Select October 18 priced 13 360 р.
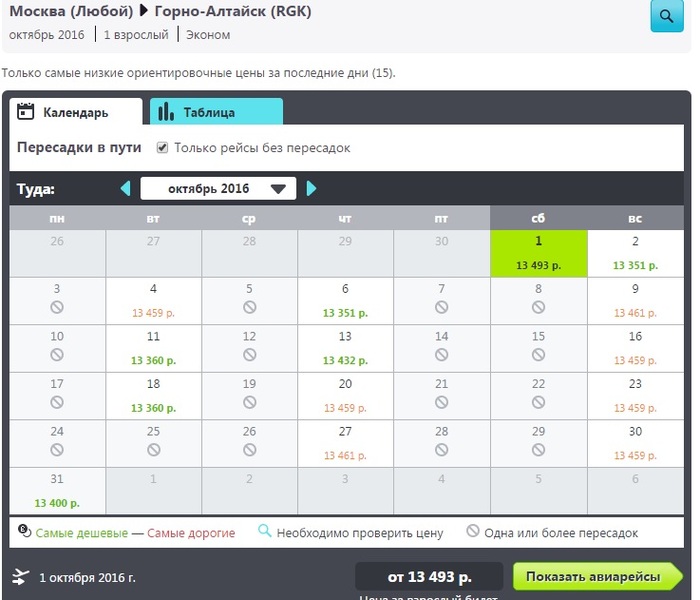 [x=153, y=396]
